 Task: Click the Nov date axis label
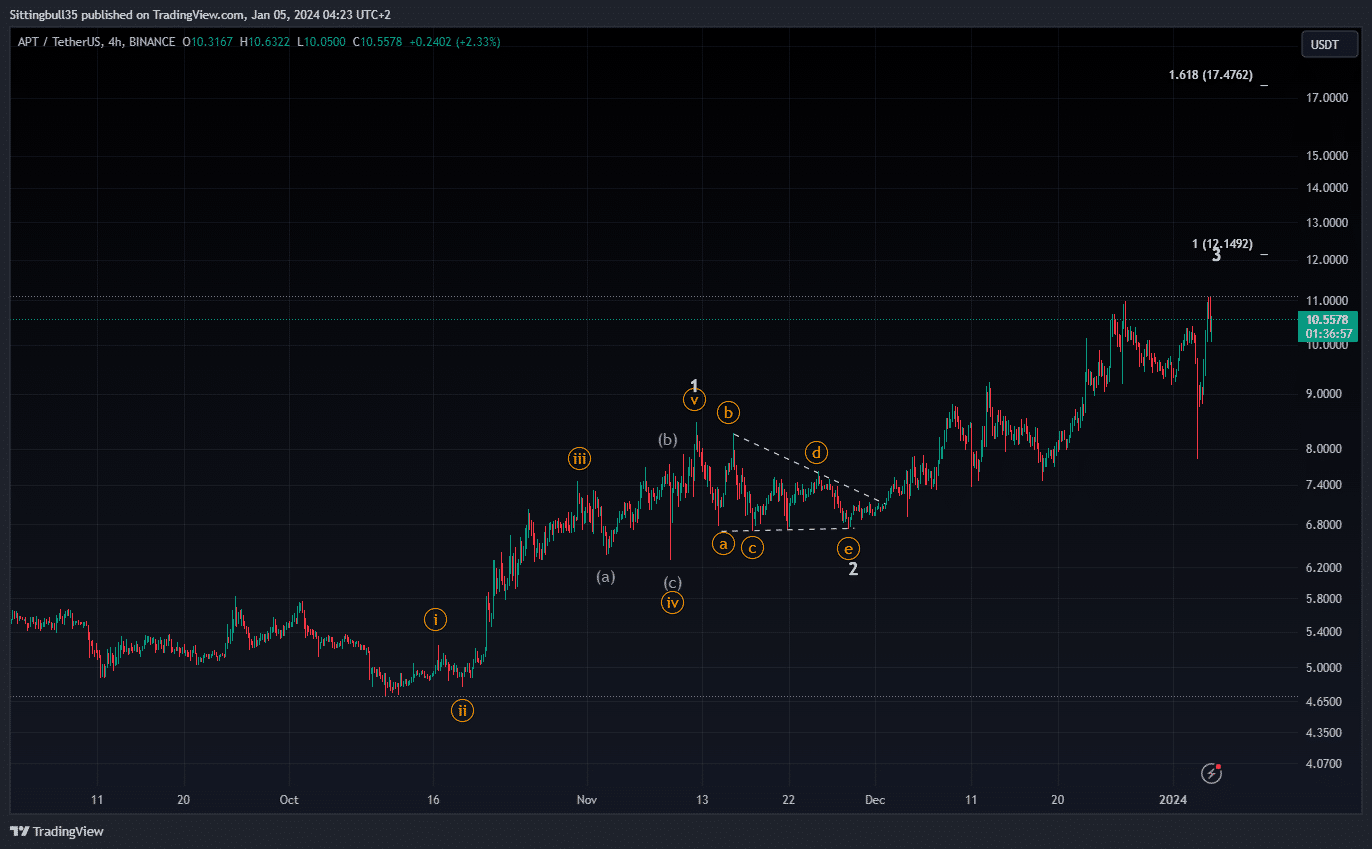pos(587,800)
